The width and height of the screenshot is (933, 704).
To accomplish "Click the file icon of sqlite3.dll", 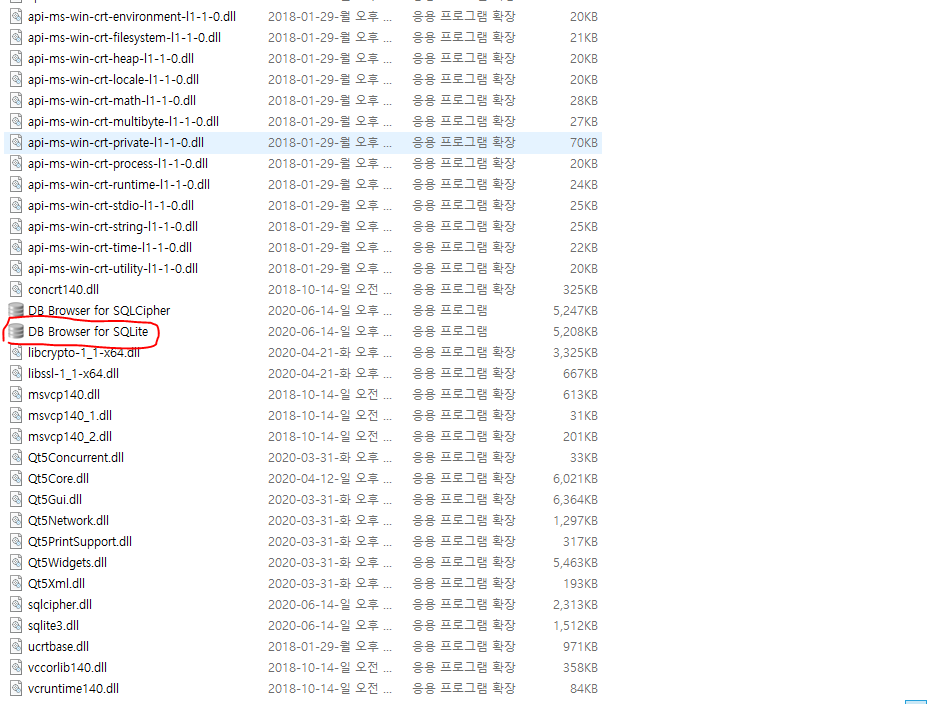I will pos(17,625).
